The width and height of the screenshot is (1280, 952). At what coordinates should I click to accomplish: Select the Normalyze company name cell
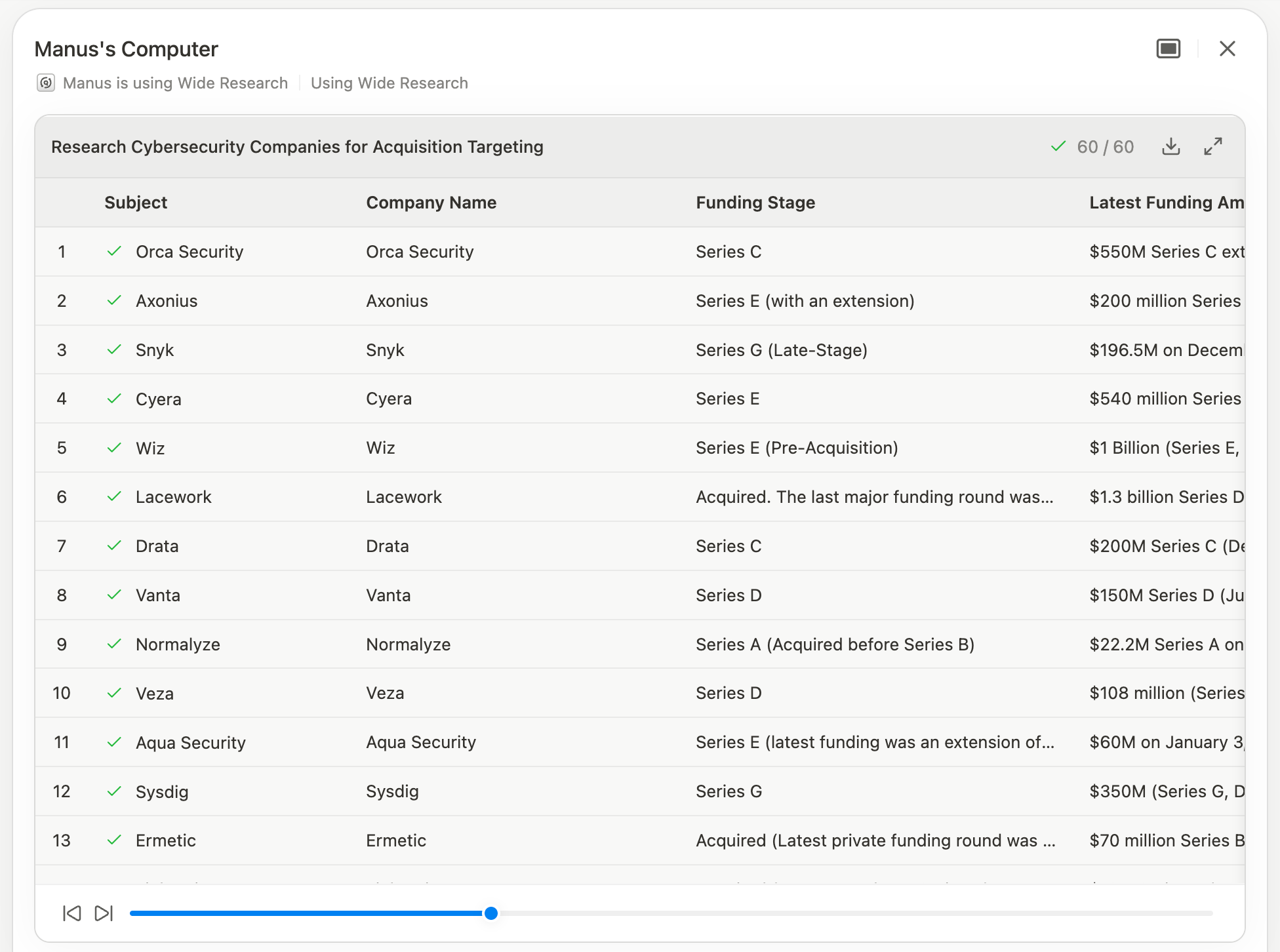click(x=409, y=645)
